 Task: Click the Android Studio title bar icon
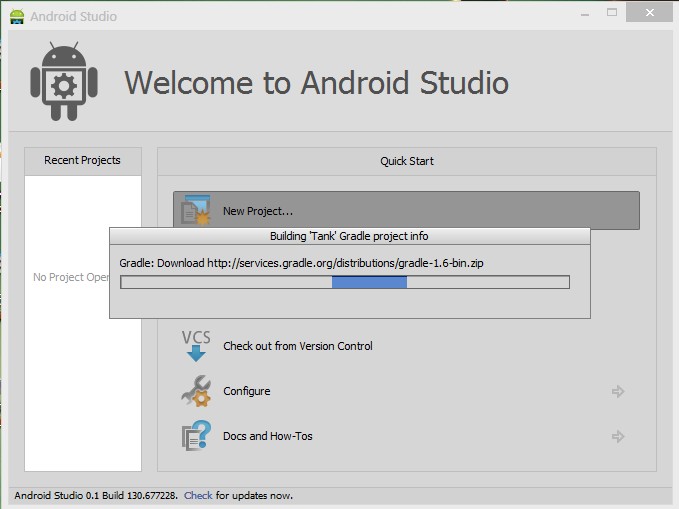click(17, 16)
